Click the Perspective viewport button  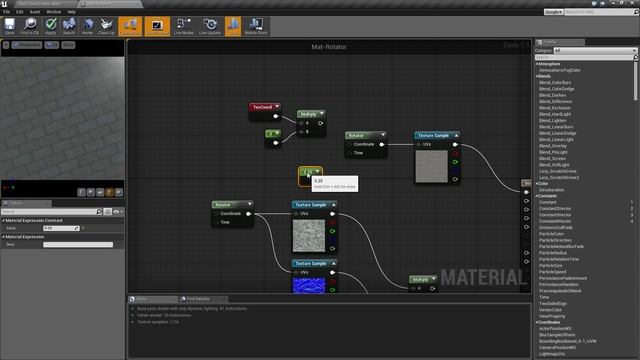(27, 45)
